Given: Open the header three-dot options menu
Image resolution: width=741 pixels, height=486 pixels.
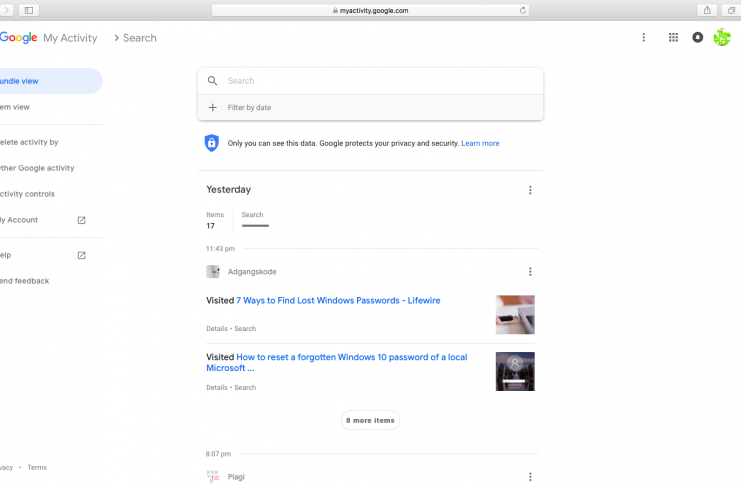Looking at the screenshot, I should pyautogui.click(x=644, y=37).
